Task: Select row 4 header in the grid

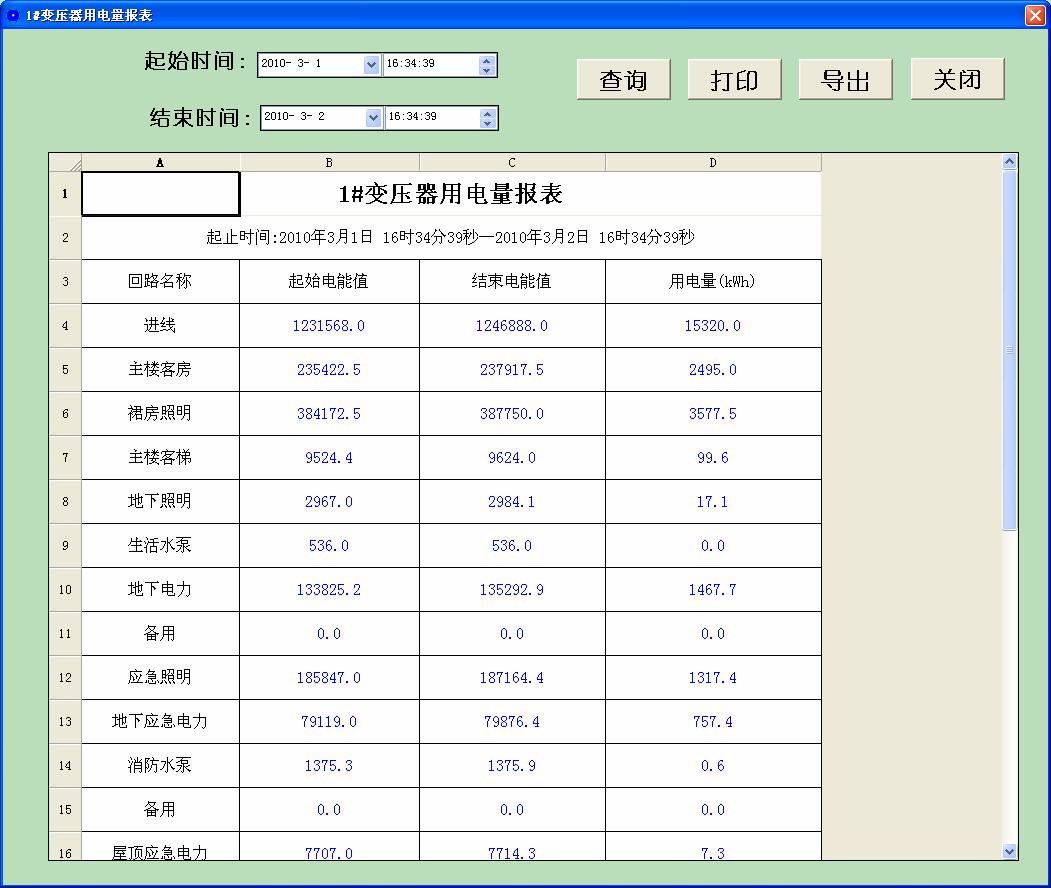Action: click(65, 326)
